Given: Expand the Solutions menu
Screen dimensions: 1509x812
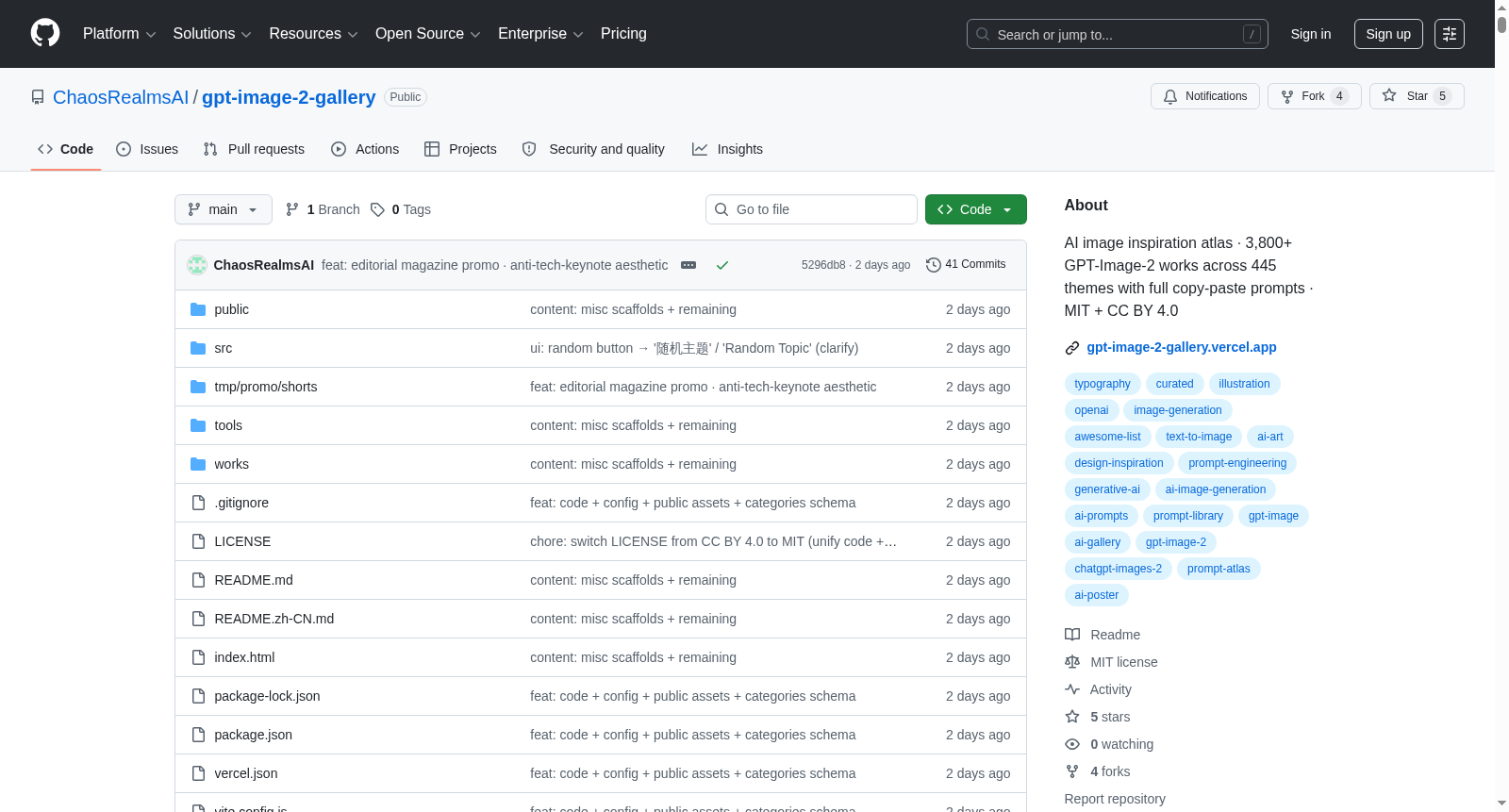Looking at the screenshot, I should pyautogui.click(x=211, y=33).
